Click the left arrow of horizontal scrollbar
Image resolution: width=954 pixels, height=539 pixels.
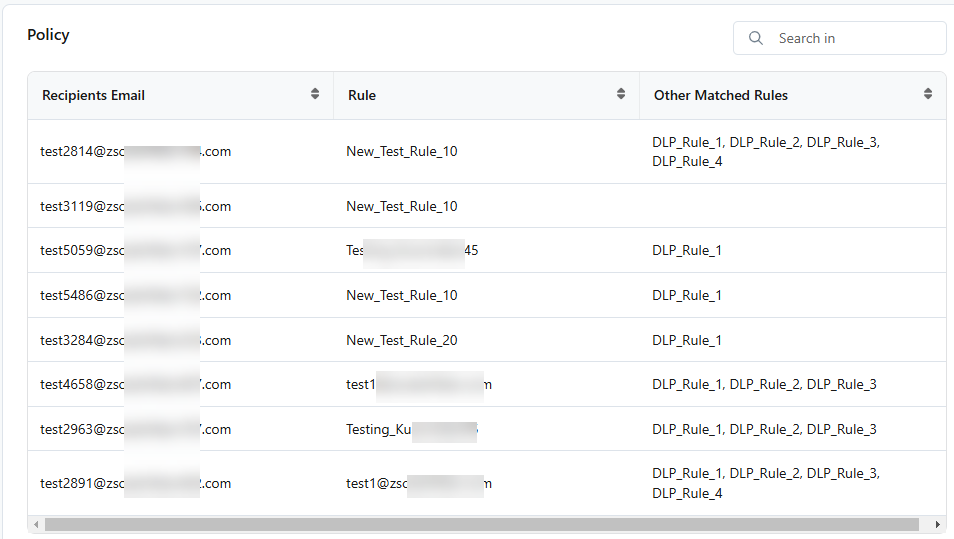pyautogui.click(x=36, y=524)
